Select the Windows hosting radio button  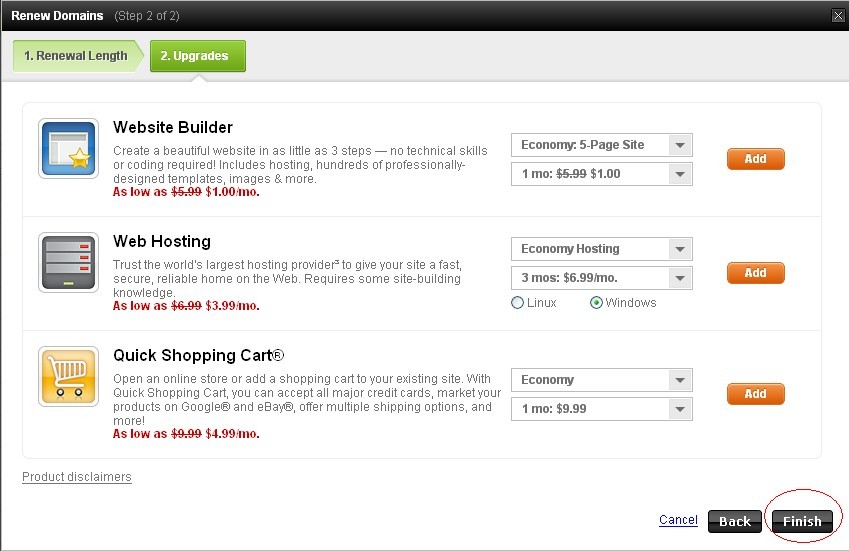[x=596, y=303]
